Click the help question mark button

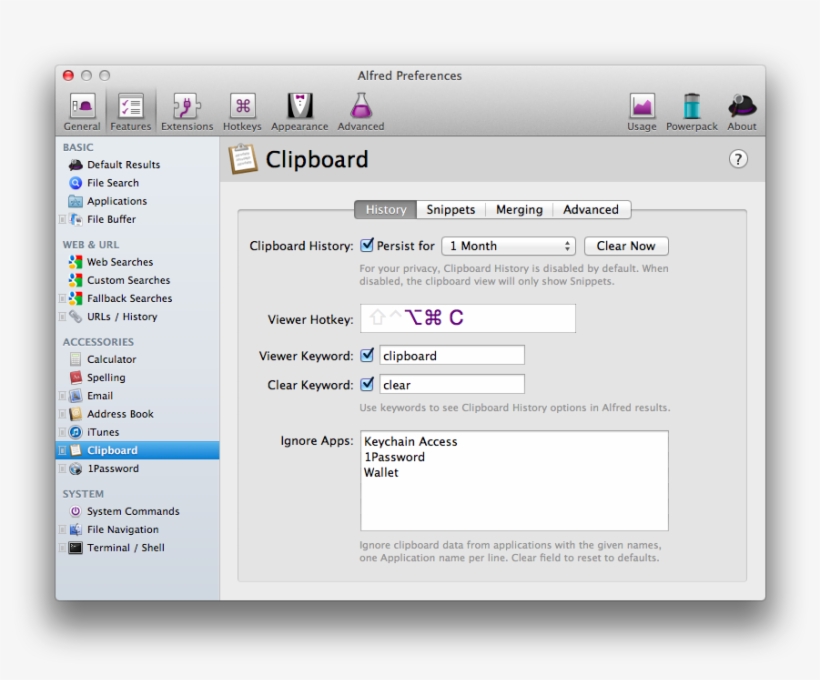coord(738,159)
